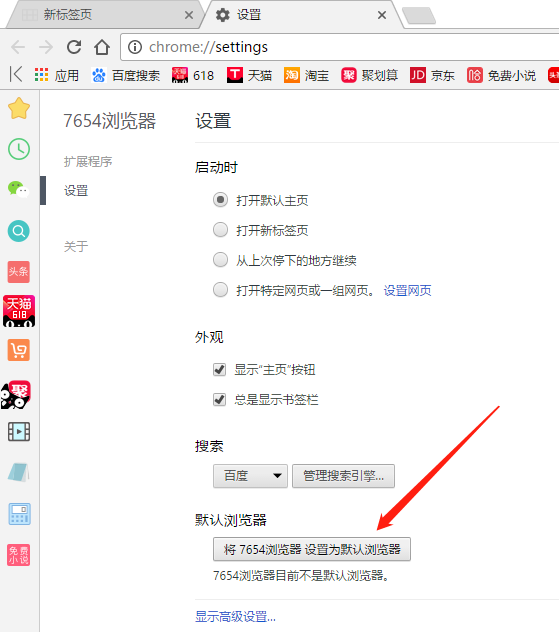Click the site info icon in address bar
Viewport: 559px width, 632px height.
[x=135, y=47]
